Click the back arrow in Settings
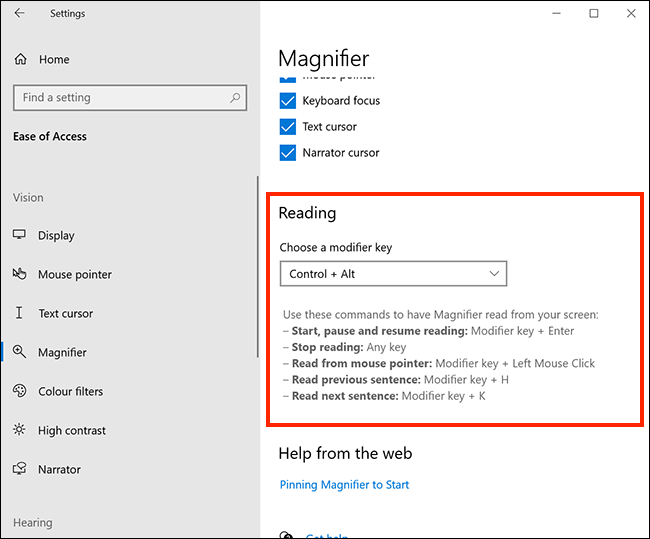 coord(20,14)
